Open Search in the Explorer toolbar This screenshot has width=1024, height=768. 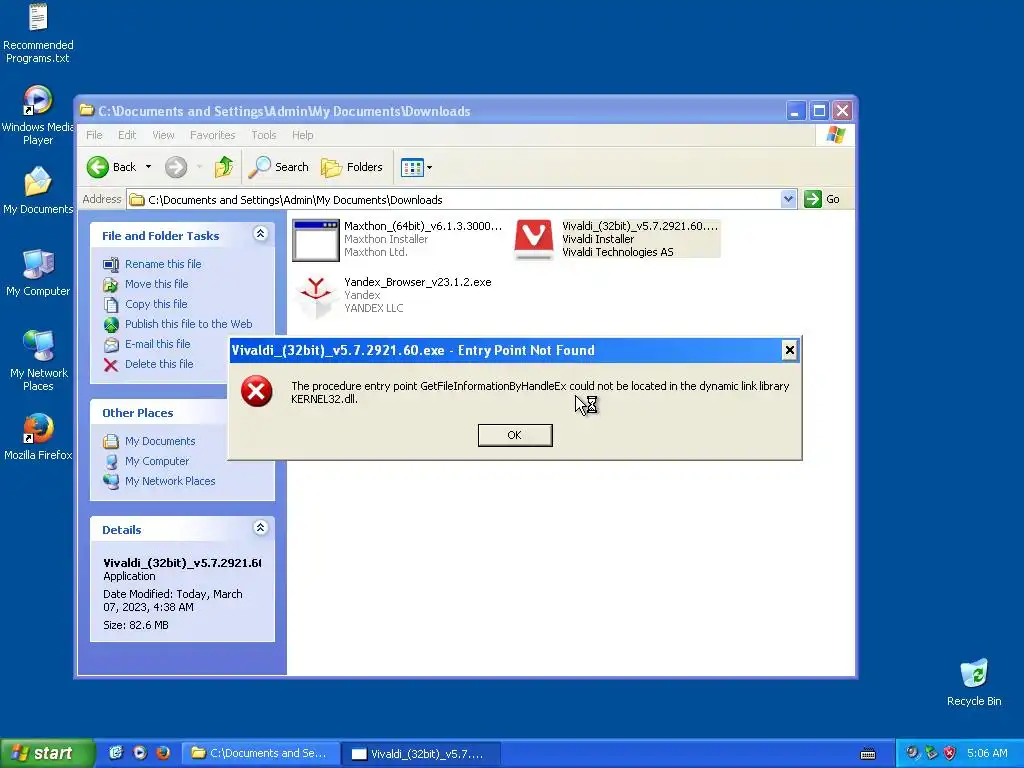[x=279, y=167]
